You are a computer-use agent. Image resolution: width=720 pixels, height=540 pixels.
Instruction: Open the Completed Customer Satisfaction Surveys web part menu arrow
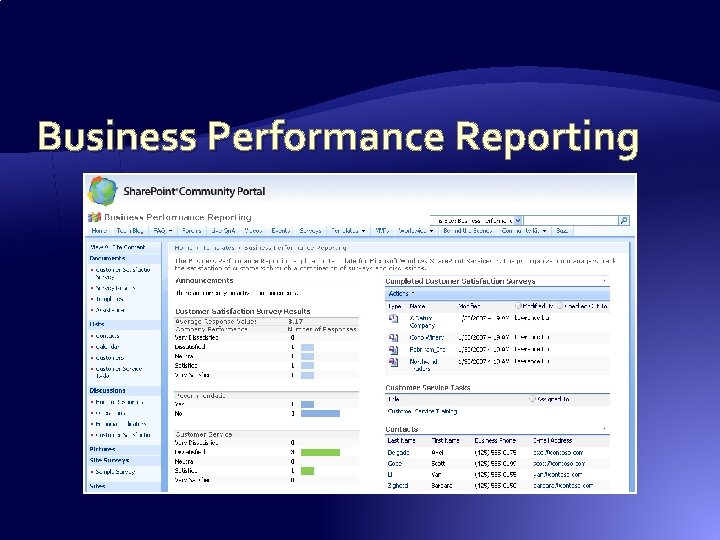[604, 281]
